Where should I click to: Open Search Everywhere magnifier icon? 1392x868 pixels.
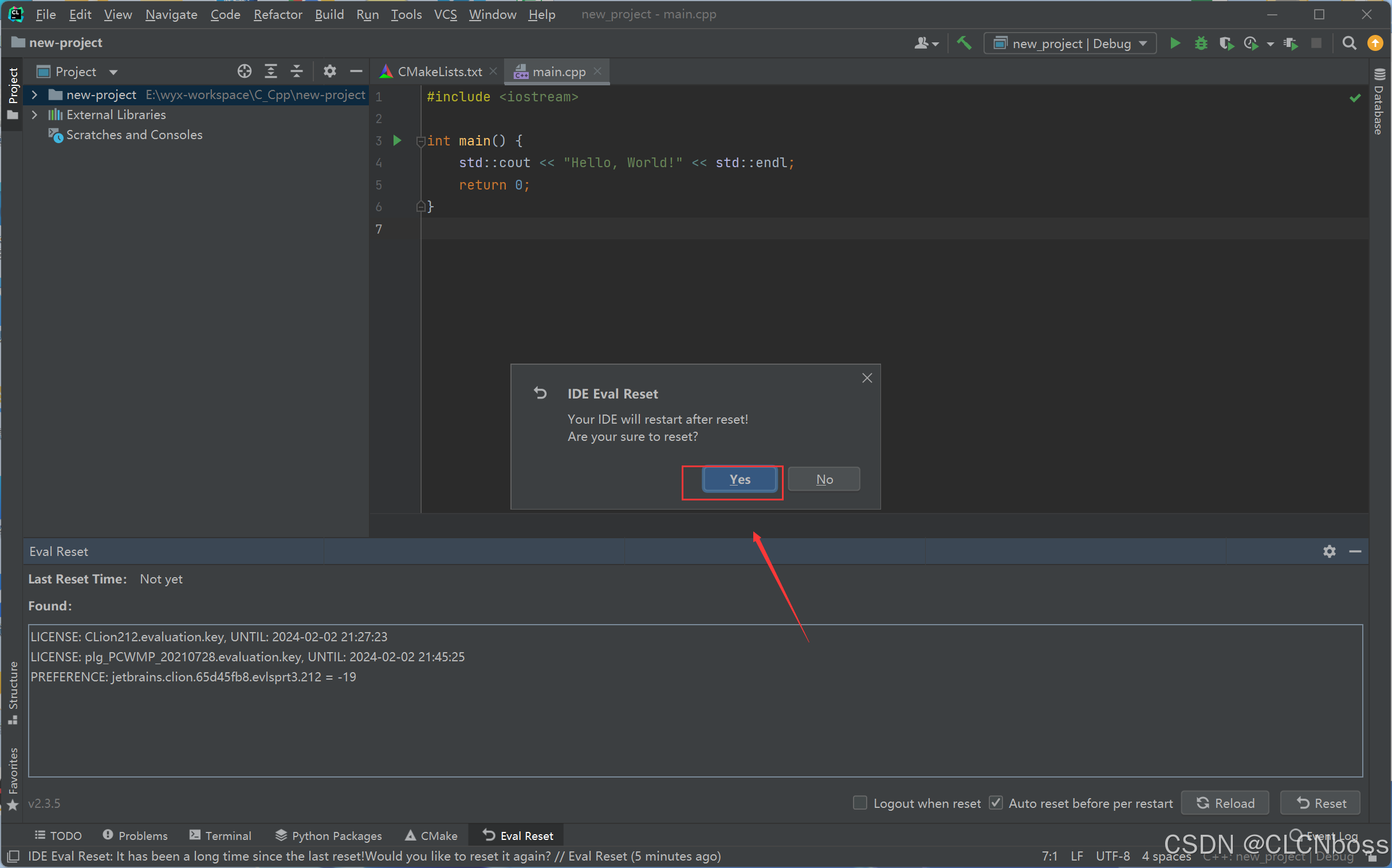(x=1349, y=43)
